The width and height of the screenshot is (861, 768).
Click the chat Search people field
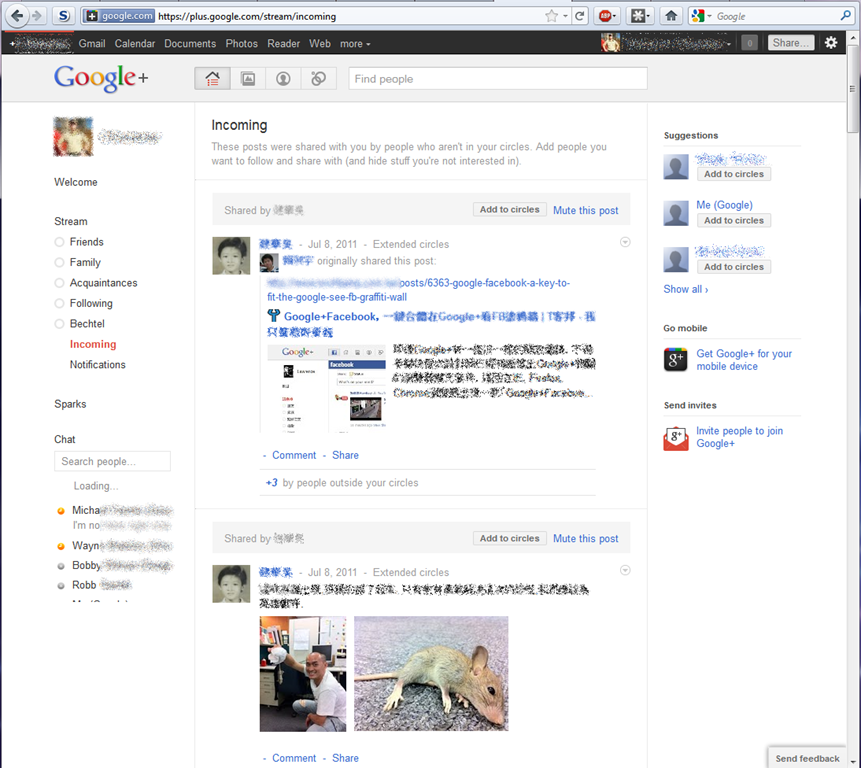112,461
